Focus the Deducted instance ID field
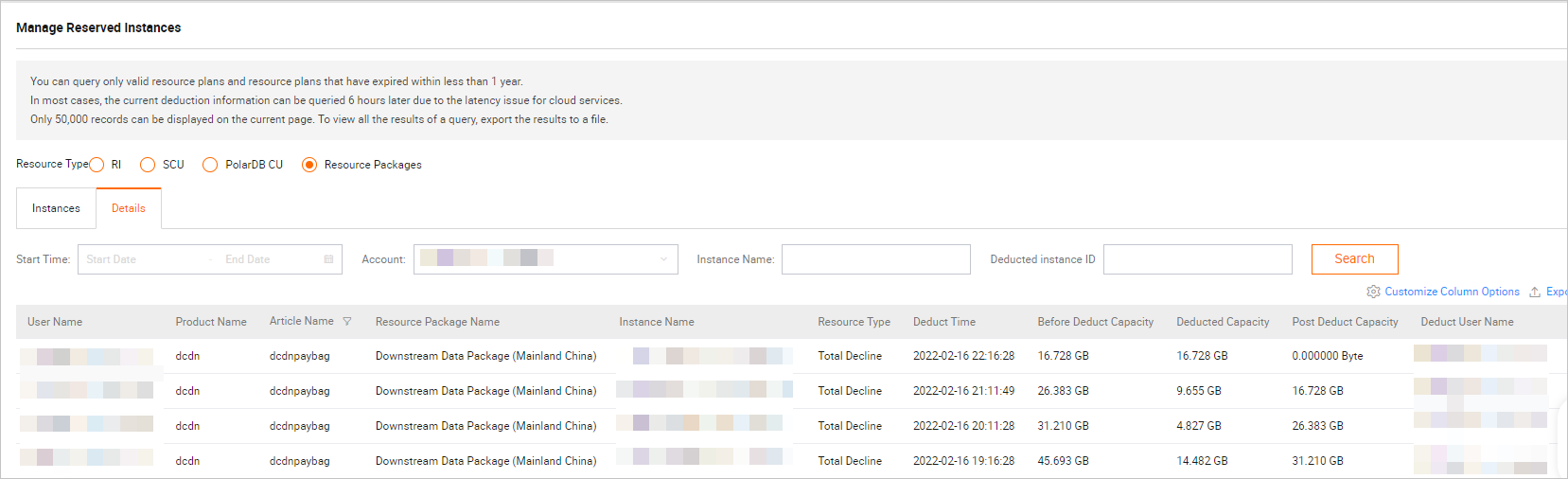This screenshot has width=1568, height=479. coord(1198,259)
